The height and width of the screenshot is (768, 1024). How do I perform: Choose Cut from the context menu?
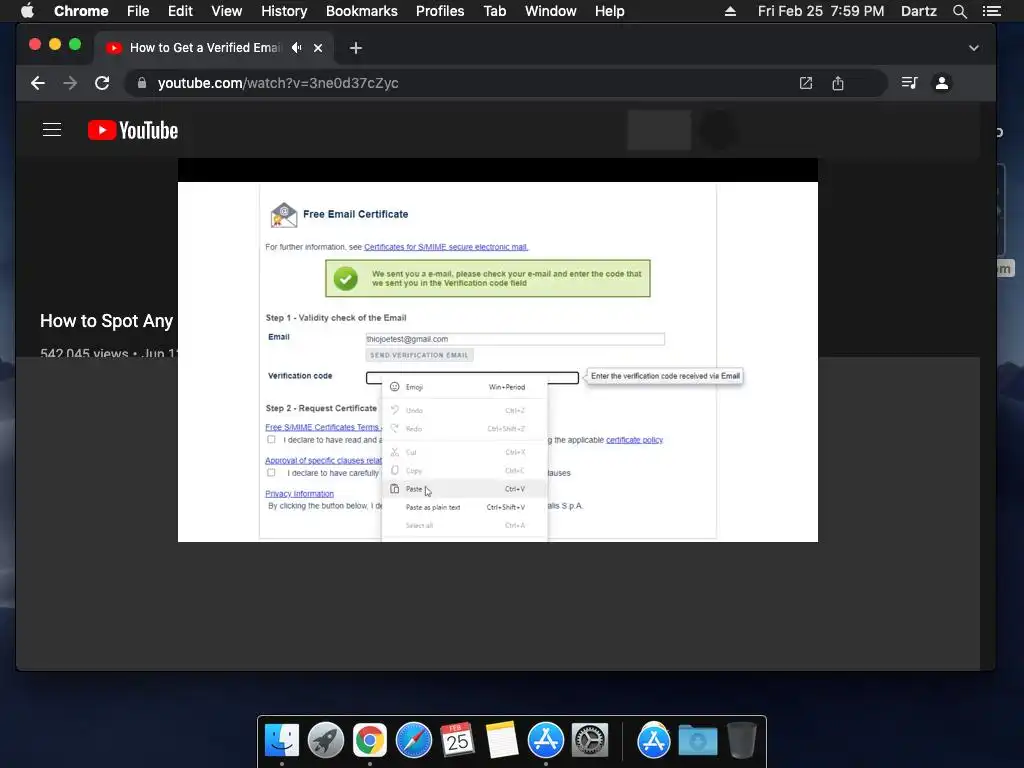tap(464, 453)
